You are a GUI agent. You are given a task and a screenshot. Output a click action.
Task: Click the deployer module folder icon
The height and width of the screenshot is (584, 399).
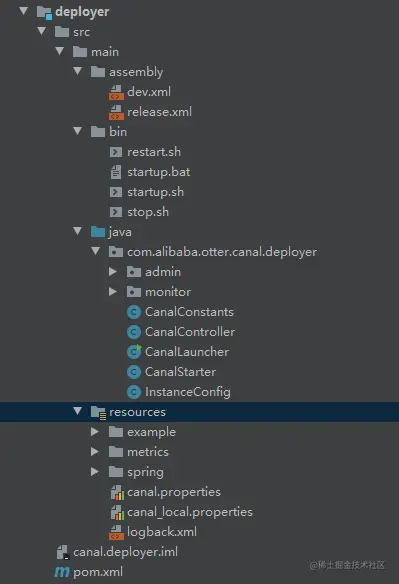coord(44,12)
